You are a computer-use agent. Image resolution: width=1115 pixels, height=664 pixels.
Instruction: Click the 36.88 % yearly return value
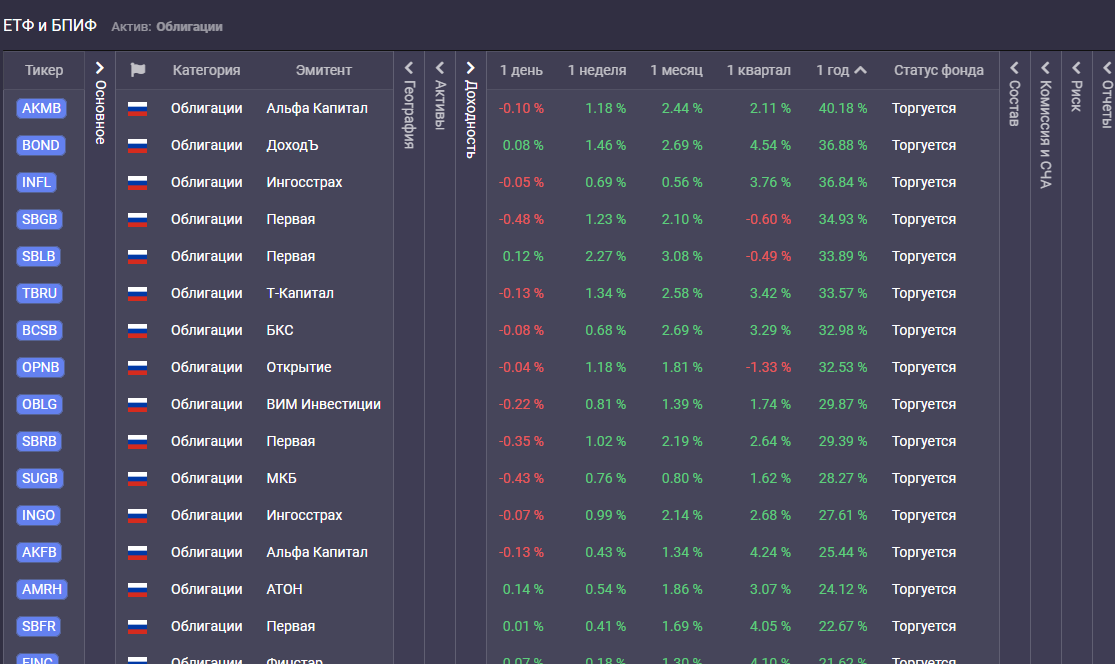coord(843,145)
